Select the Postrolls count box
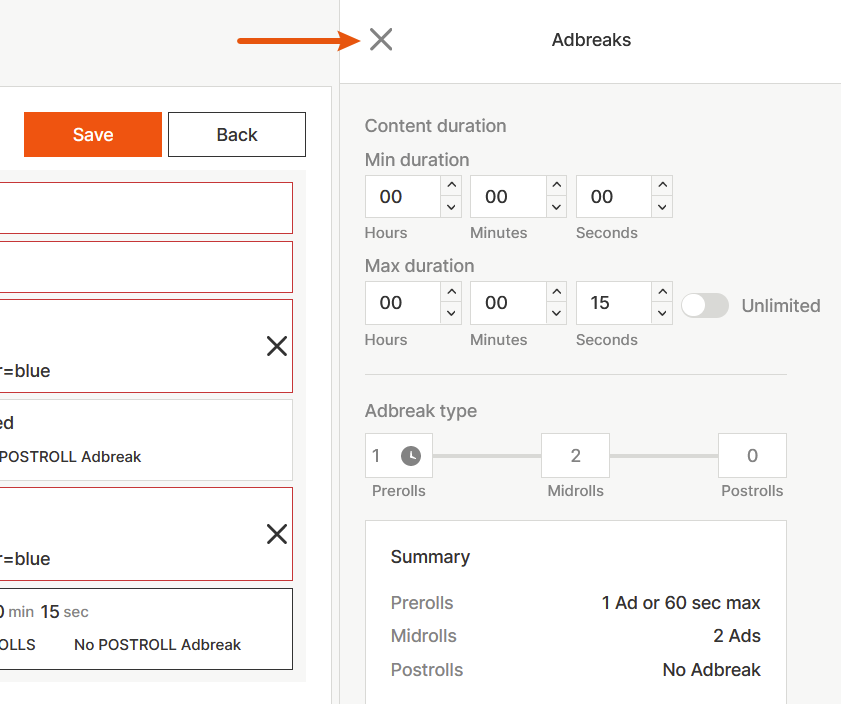841x704 pixels. [x=752, y=456]
